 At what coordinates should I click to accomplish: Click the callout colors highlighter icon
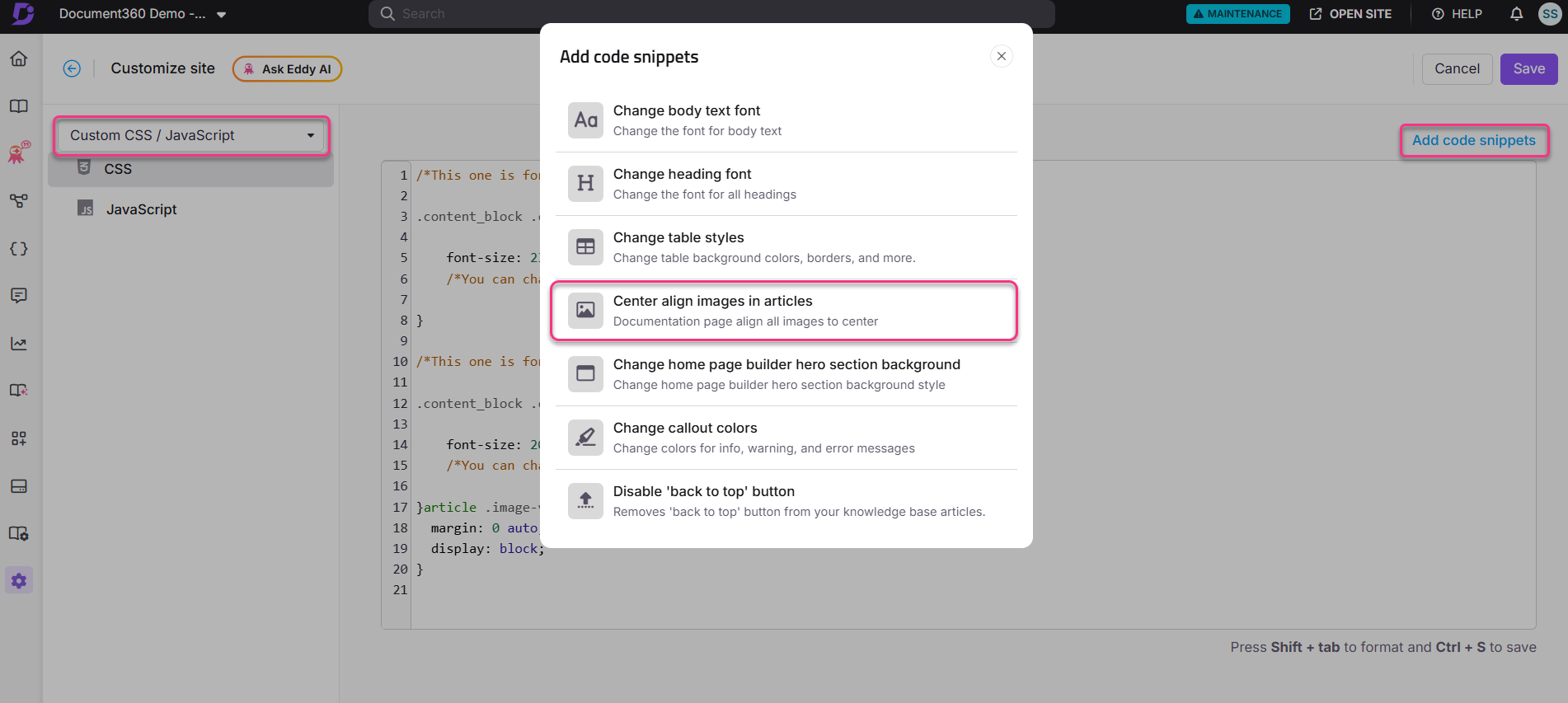pyautogui.click(x=585, y=438)
